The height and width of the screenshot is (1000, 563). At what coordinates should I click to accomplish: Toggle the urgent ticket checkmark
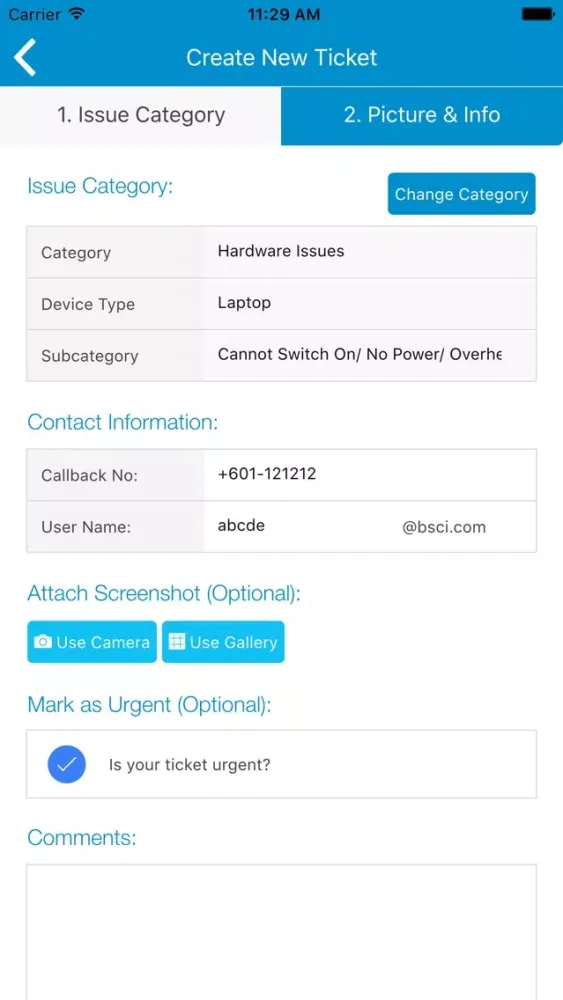pos(66,764)
